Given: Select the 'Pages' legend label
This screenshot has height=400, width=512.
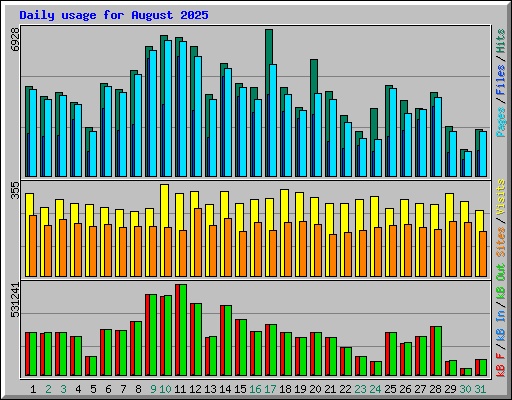Looking at the screenshot, I should (x=500, y=122).
